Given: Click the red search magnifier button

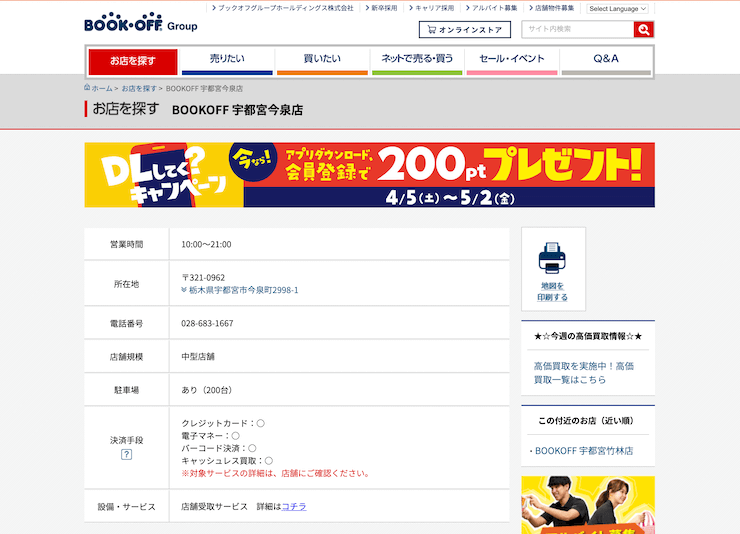Looking at the screenshot, I should tap(644, 30).
